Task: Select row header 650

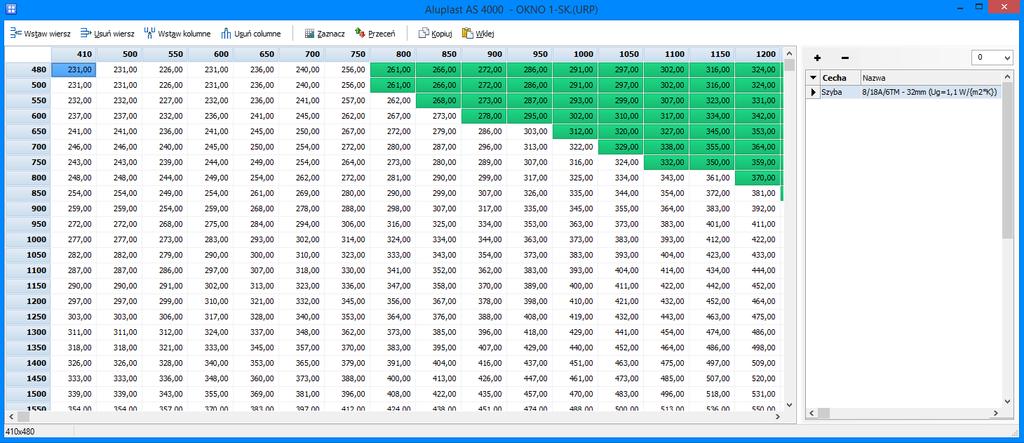Action: tap(28, 131)
